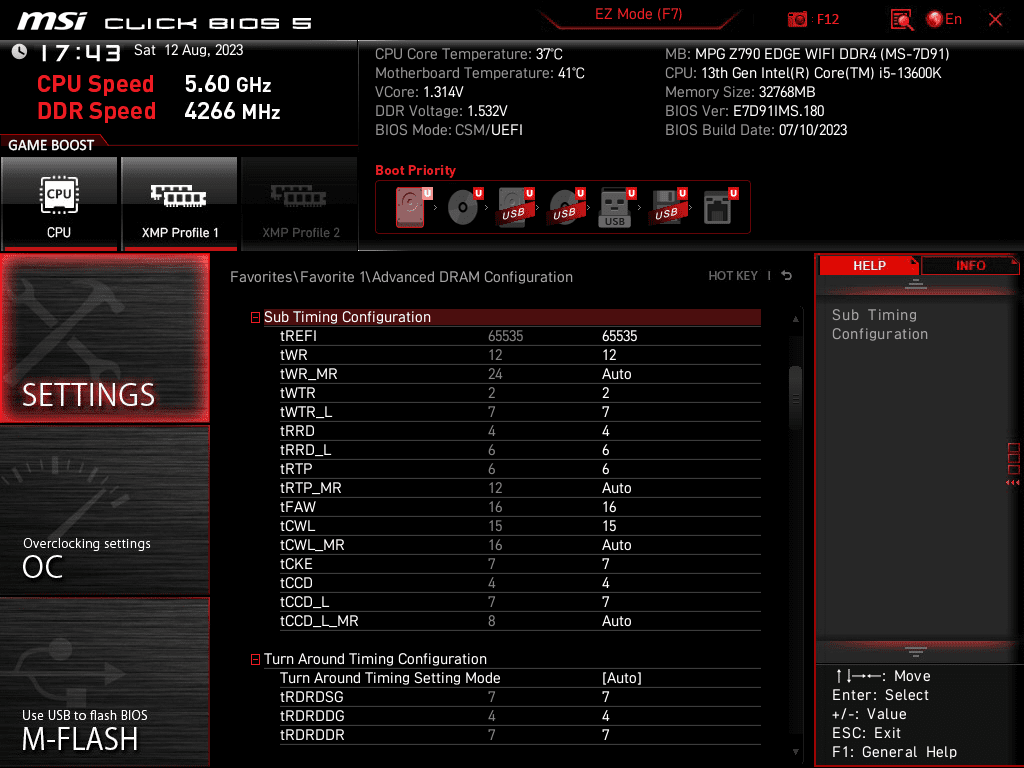Close the BIOS with the X icon
Image resolution: width=1024 pixels, height=768 pixels.
coord(995,20)
